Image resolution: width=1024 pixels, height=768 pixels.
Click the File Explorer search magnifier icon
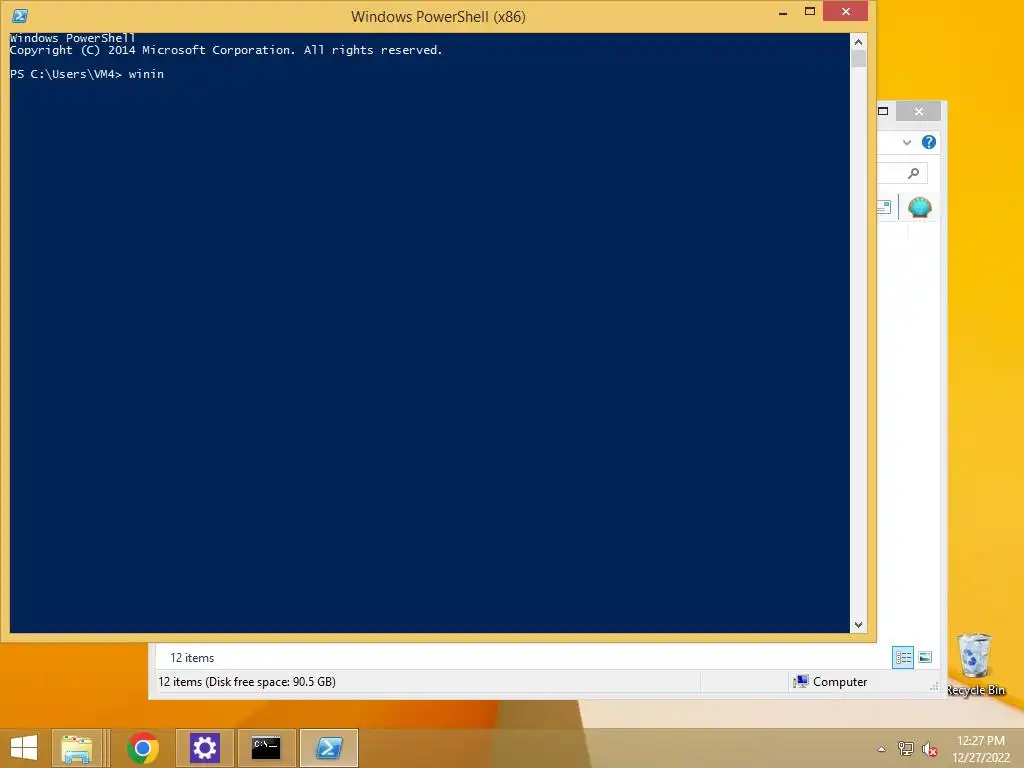913,173
